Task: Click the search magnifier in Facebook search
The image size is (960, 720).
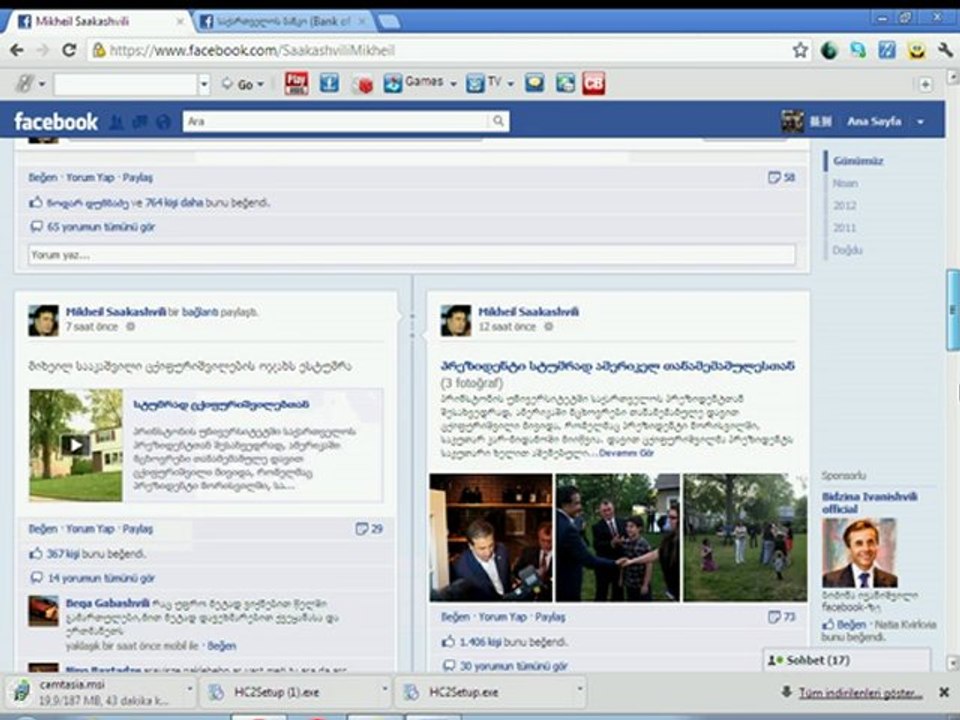Action: [498, 121]
